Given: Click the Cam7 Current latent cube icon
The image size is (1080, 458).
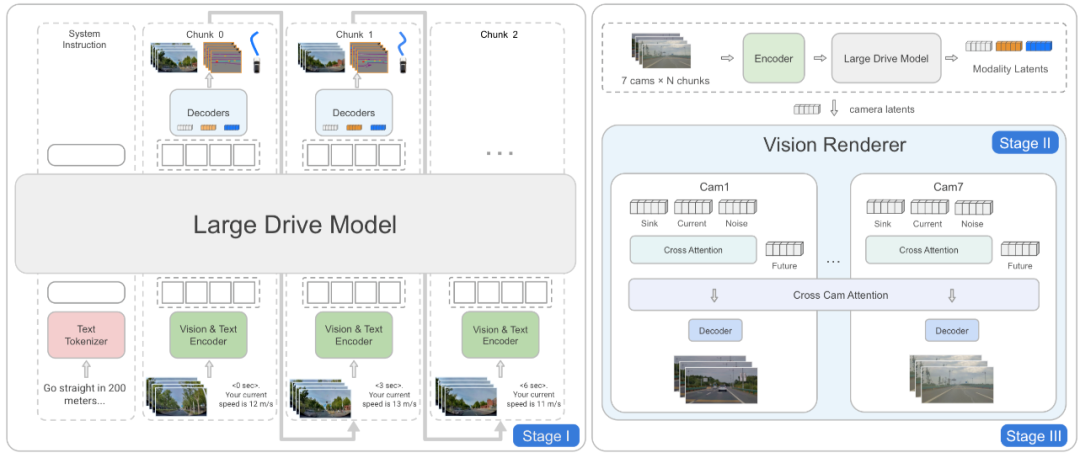Looking at the screenshot, I should click(929, 207).
